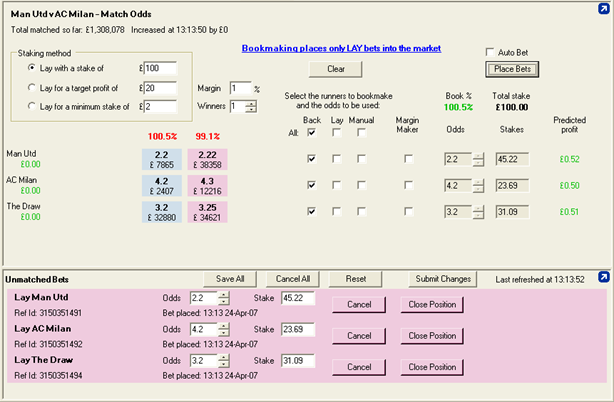Cancel the Lay Man Utd bet
614x402 pixels.
[x=359, y=305]
